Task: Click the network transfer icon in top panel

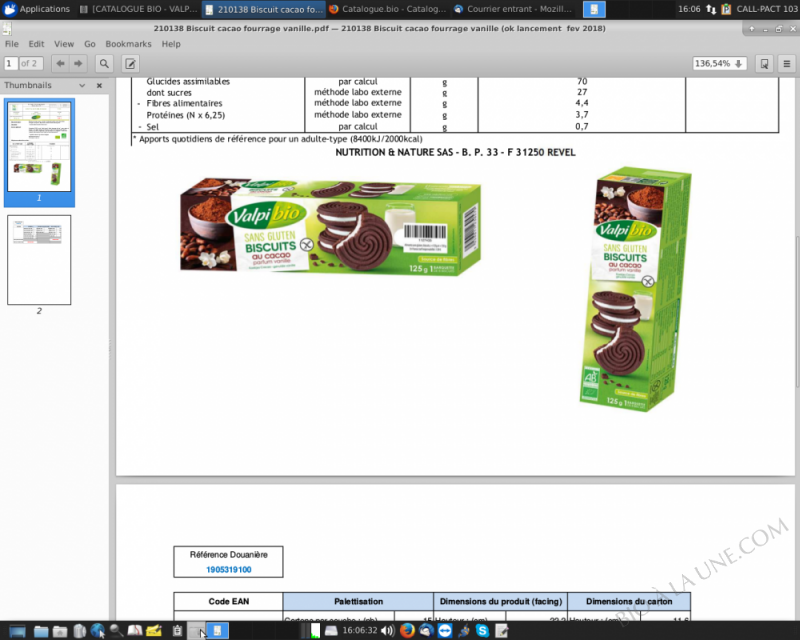Action: click(x=711, y=9)
